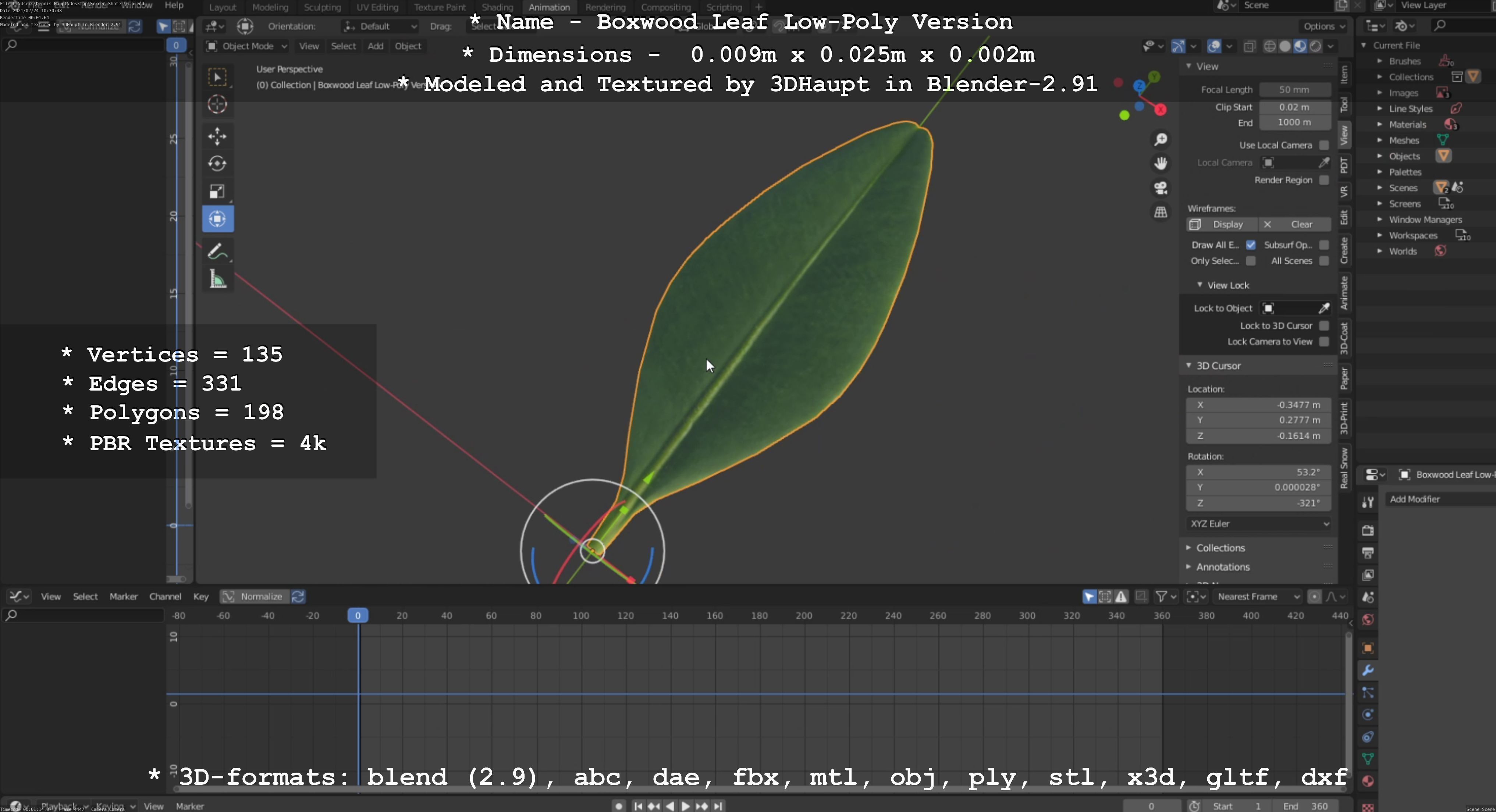Toggle Normalize in graph editor
Image resolution: width=1496 pixels, height=812 pixels.
(x=255, y=596)
